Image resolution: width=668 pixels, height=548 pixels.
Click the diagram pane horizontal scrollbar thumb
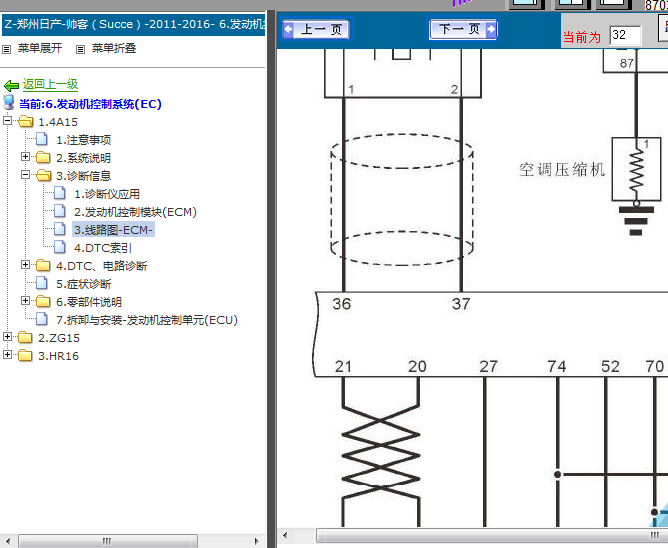tap(492, 535)
